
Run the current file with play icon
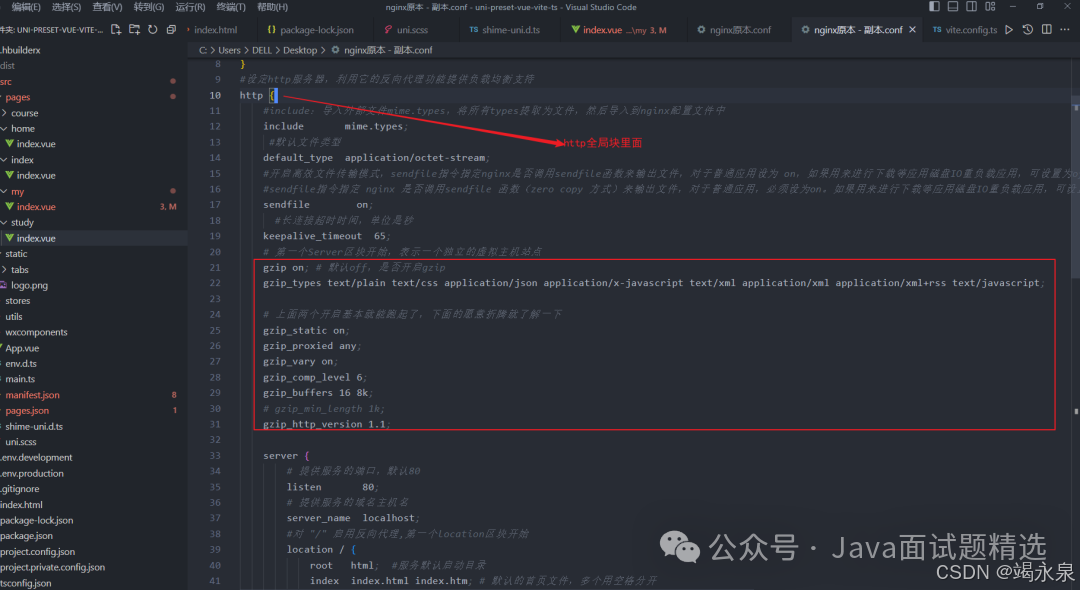coord(1009,30)
